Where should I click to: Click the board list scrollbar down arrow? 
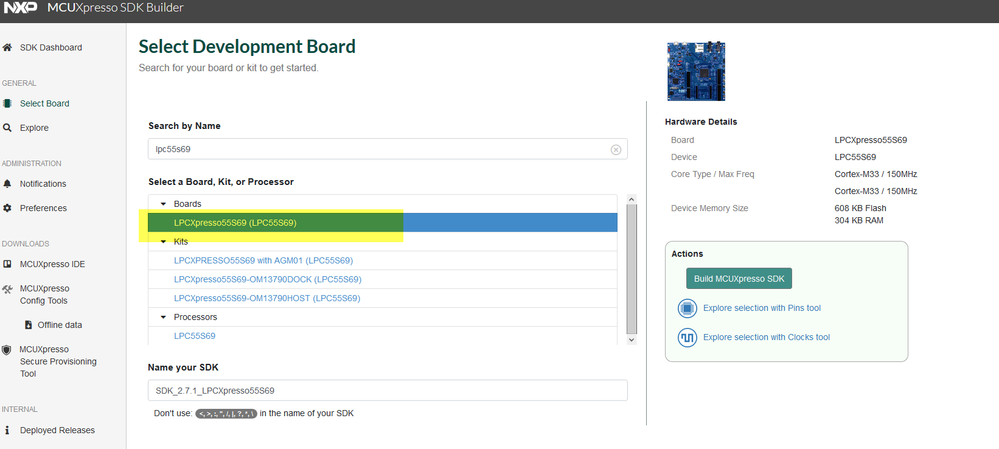[631, 340]
